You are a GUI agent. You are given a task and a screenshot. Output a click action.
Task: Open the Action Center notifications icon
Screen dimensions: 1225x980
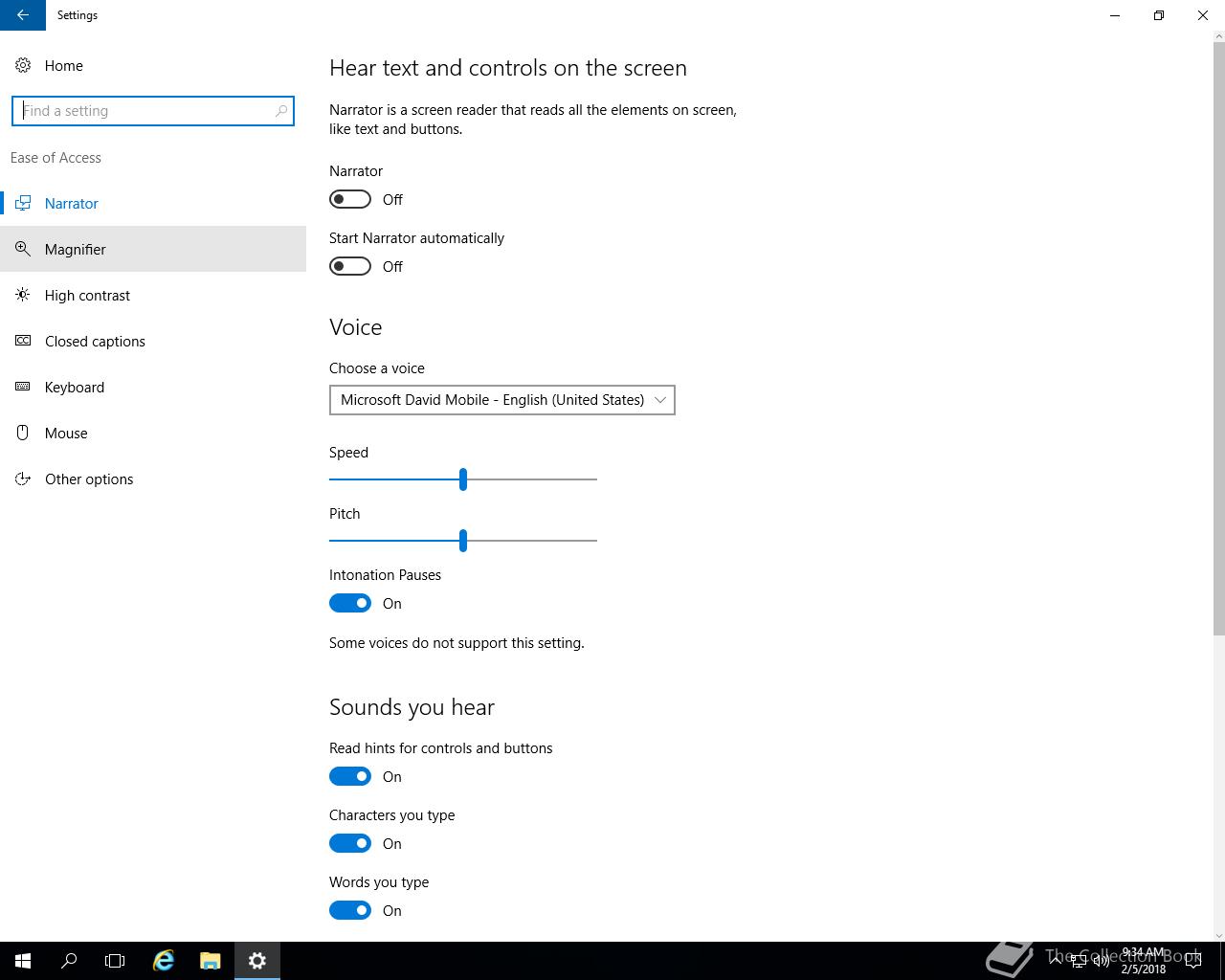[1192, 961]
